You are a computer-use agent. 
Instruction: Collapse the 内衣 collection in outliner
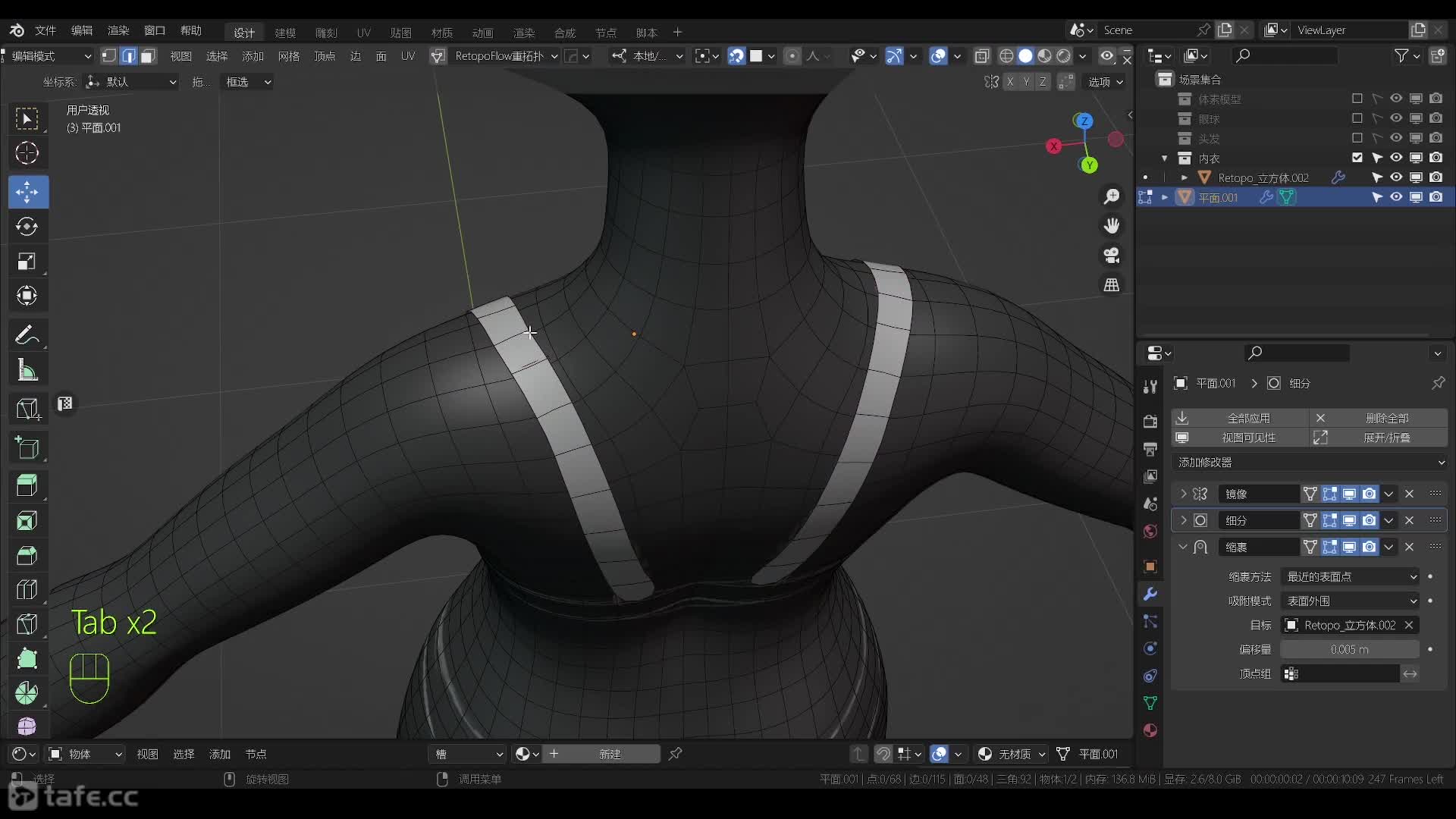1164,158
